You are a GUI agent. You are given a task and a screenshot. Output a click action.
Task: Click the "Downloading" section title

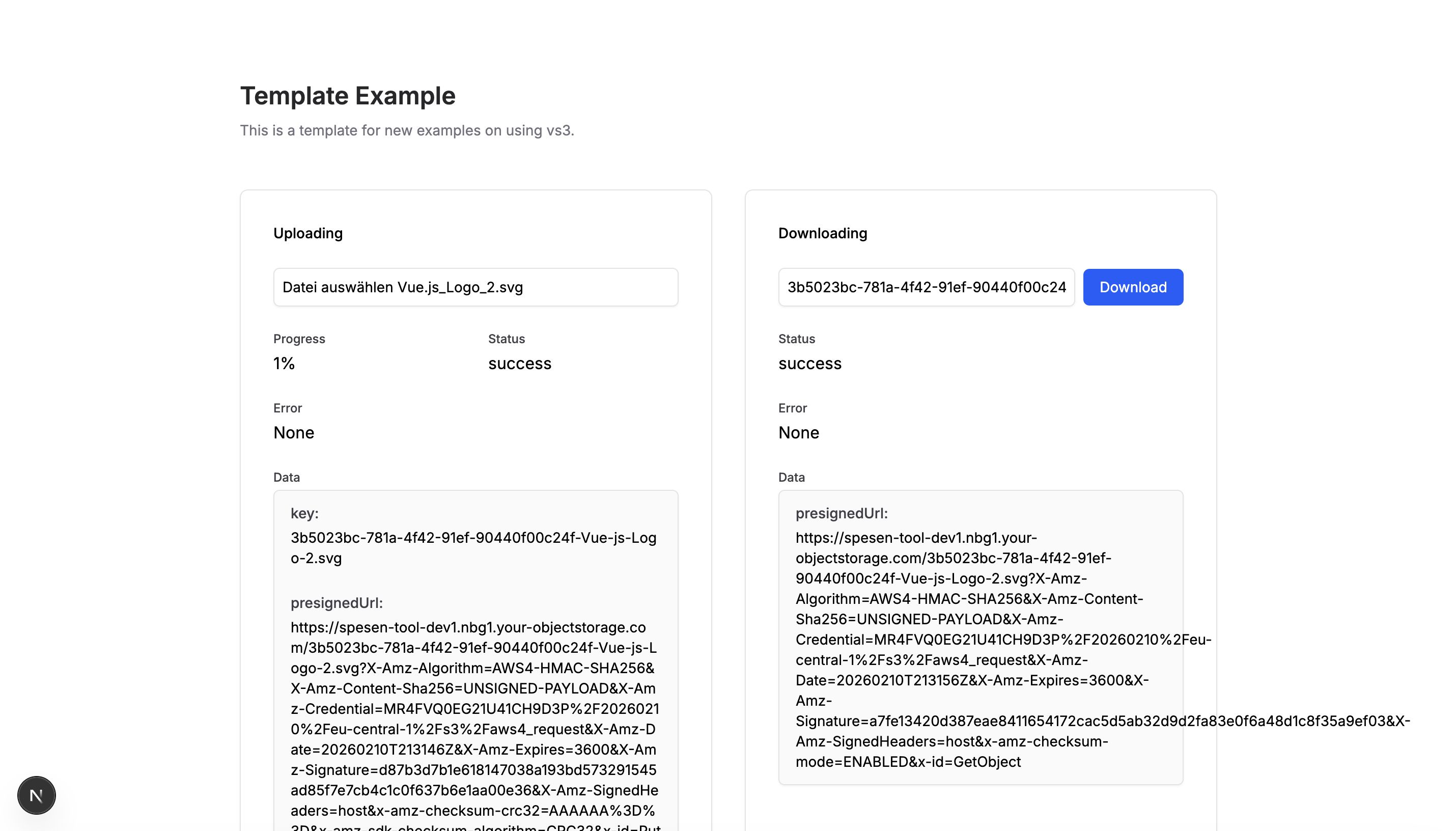822,233
